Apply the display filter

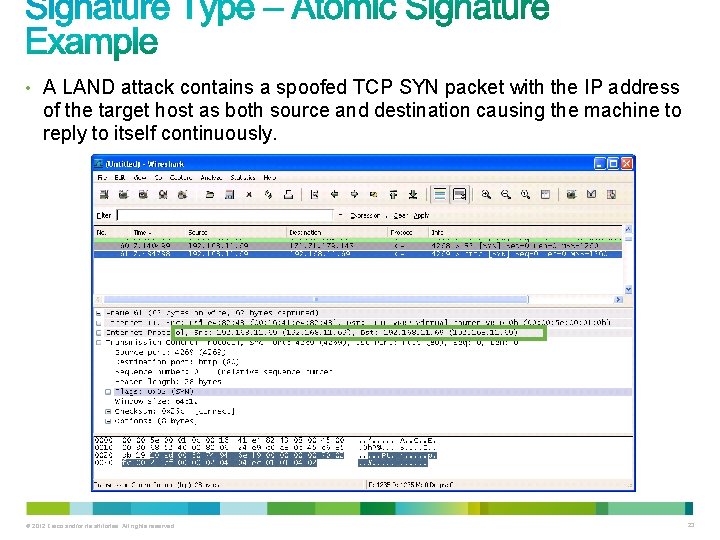click(421, 215)
